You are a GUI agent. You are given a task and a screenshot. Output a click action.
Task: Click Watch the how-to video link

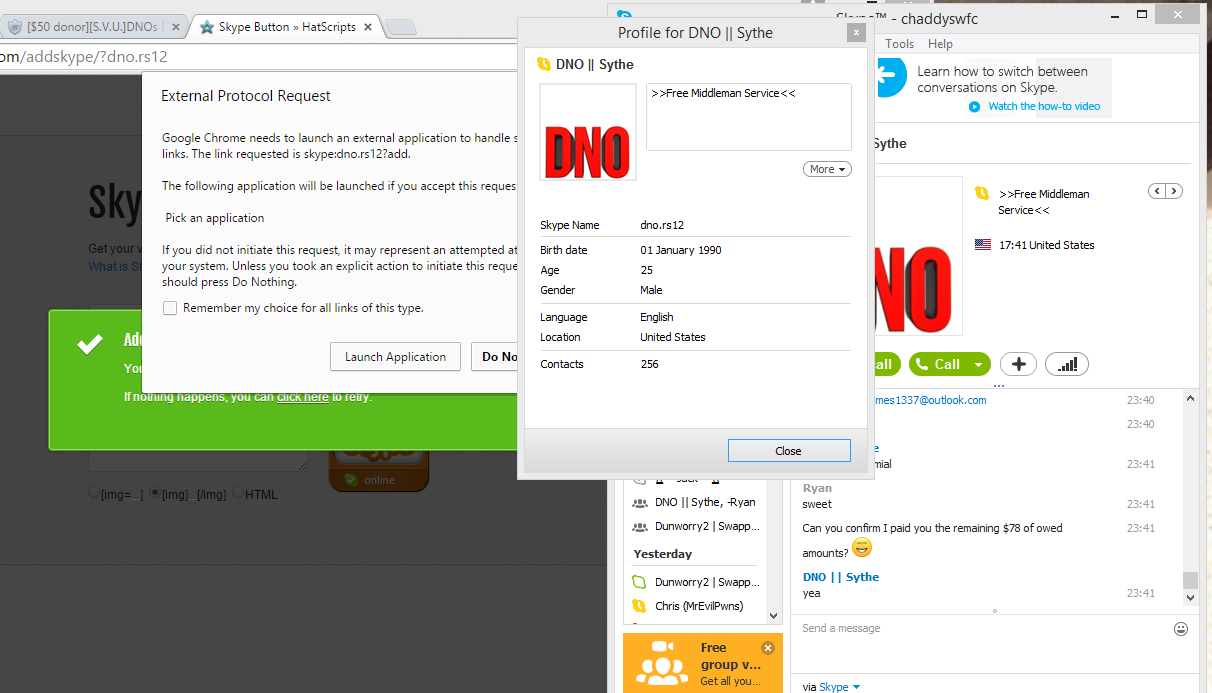pos(1044,106)
